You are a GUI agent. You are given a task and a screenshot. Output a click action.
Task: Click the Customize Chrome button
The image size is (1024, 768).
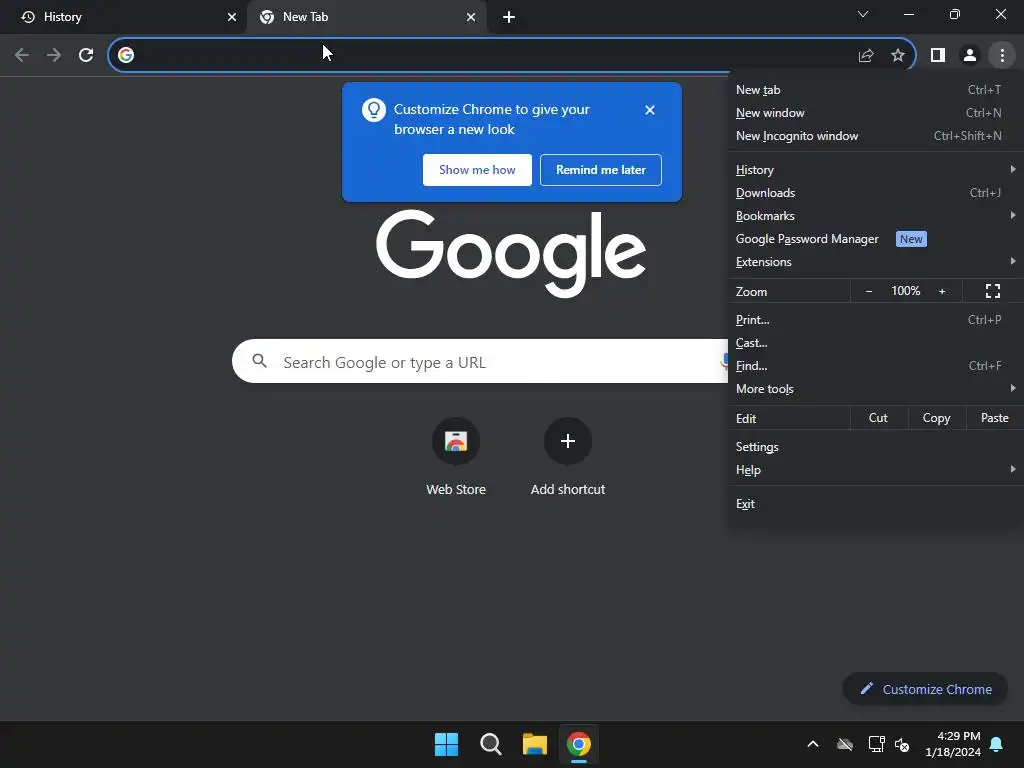pyautogui.click(x=925, y=689)
